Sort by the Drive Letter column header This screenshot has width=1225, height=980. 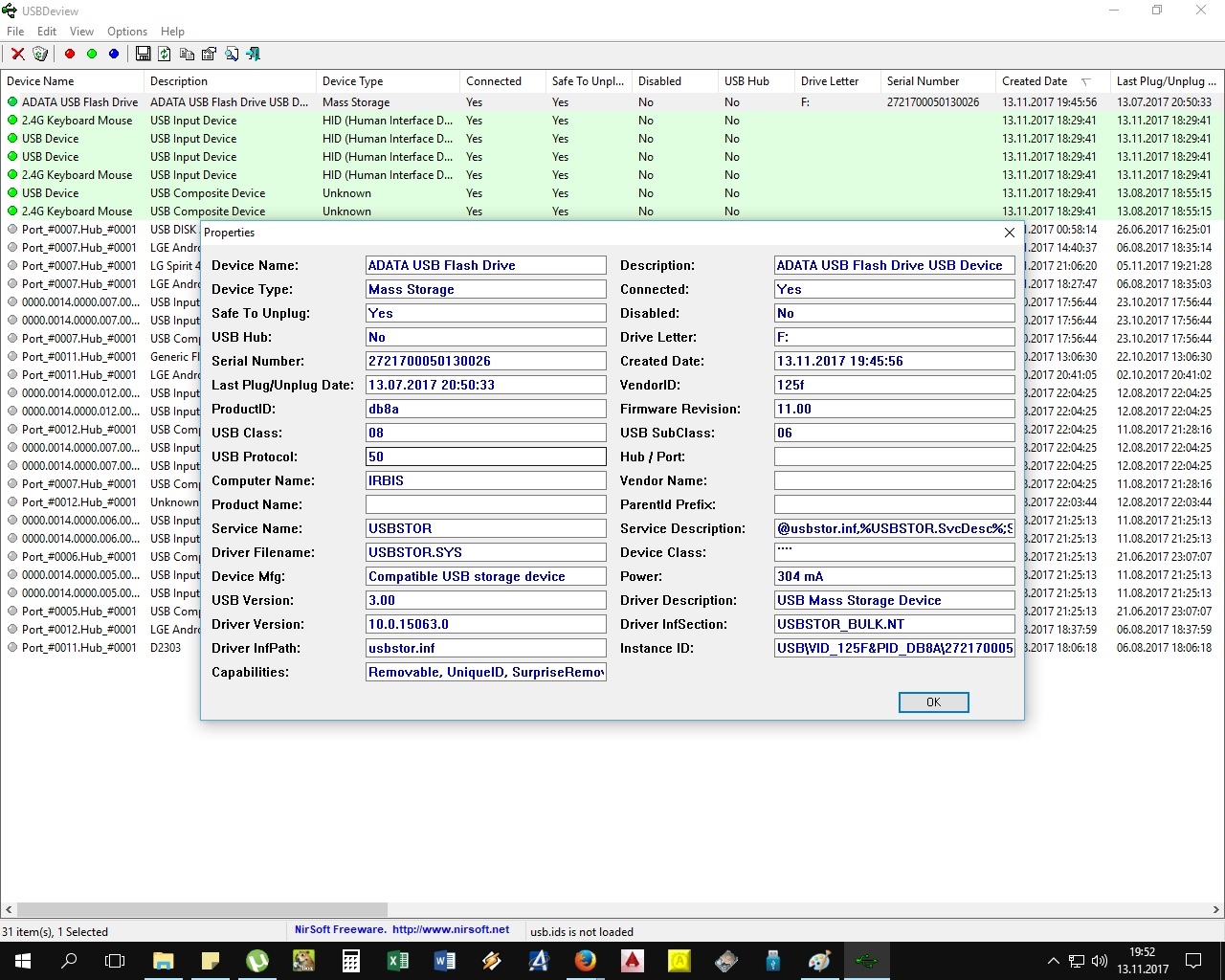click(837, 81)
